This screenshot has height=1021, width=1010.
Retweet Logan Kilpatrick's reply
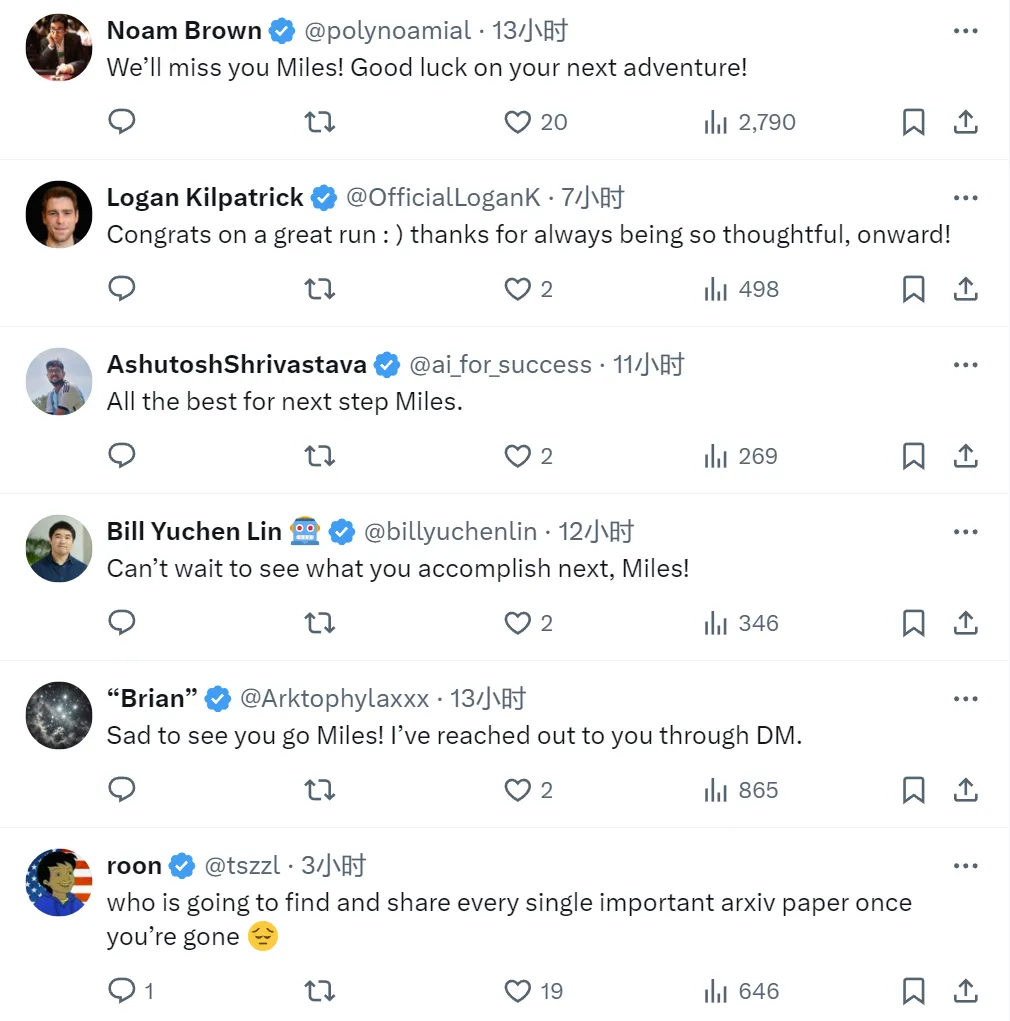[x=320, y=288]
